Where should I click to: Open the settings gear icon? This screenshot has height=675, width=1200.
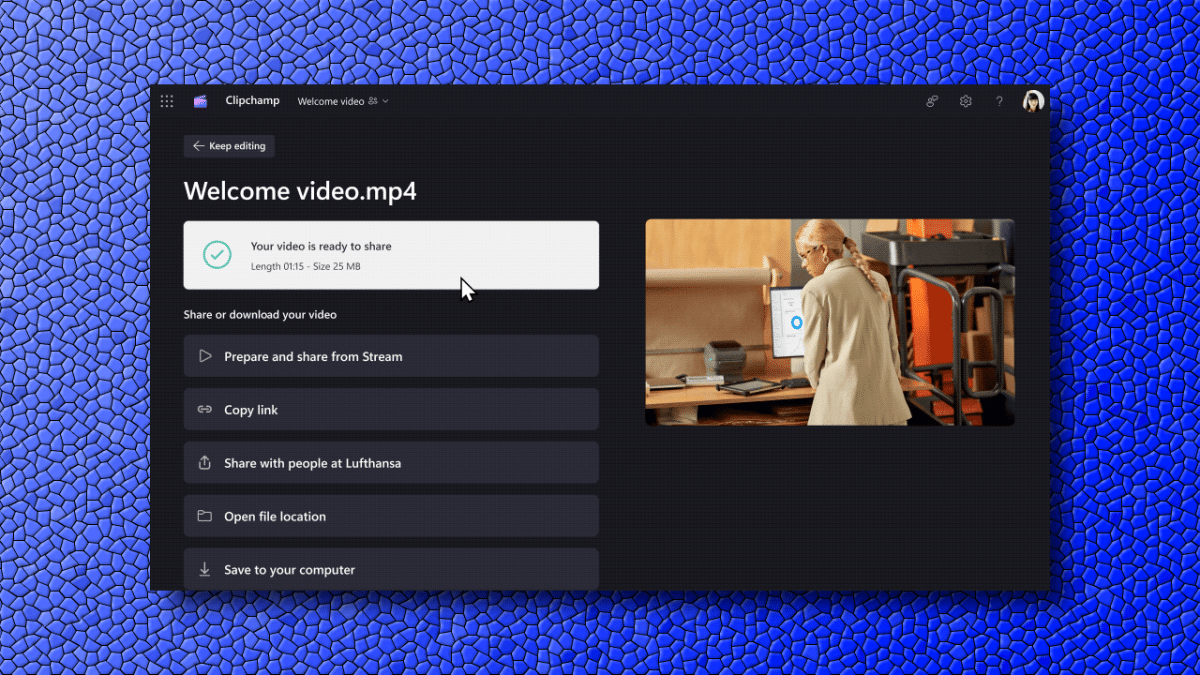tap(965, 101)
